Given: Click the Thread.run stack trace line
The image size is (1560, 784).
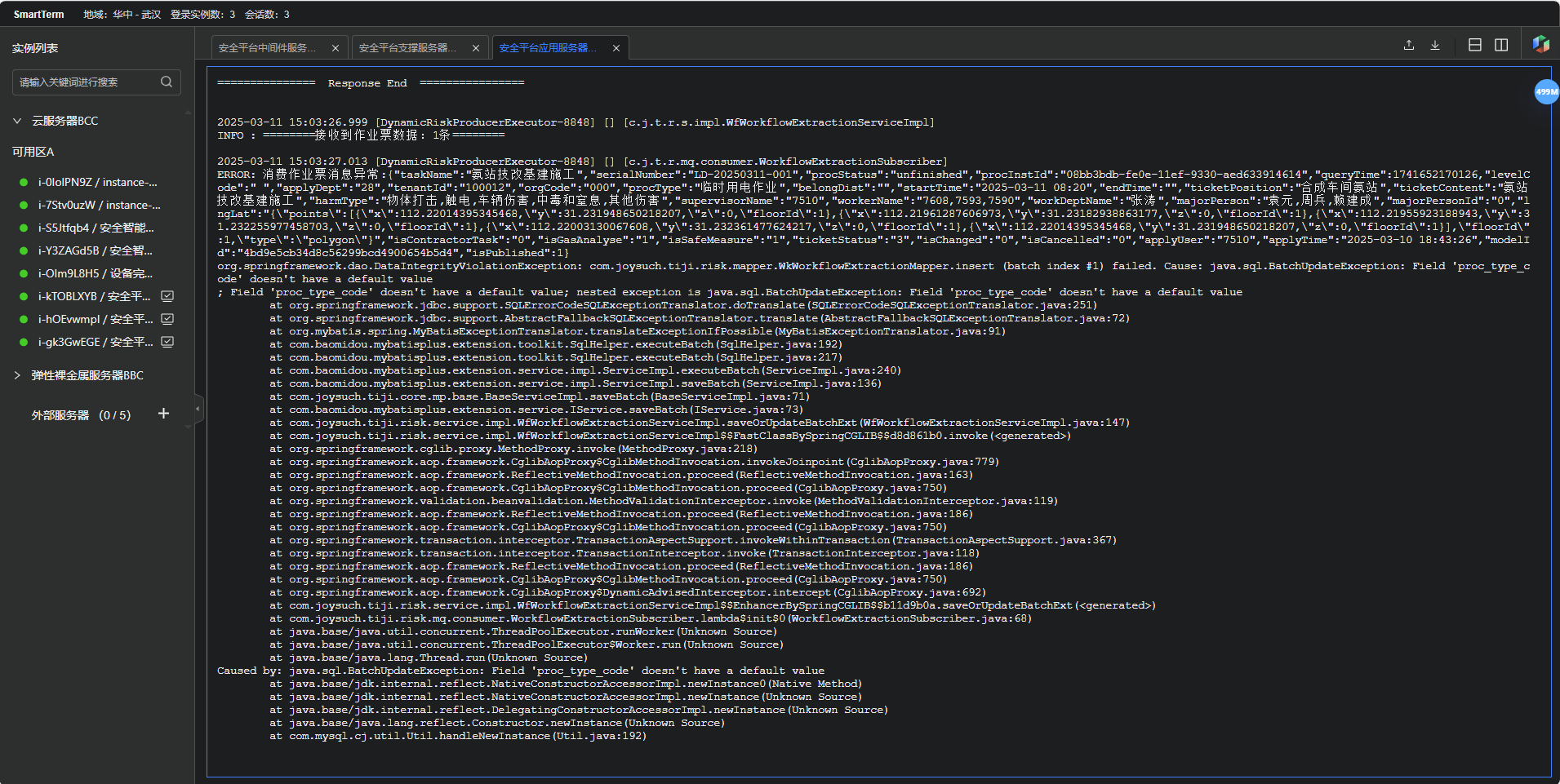Looking at the screenshot, I should pos(429,657).
